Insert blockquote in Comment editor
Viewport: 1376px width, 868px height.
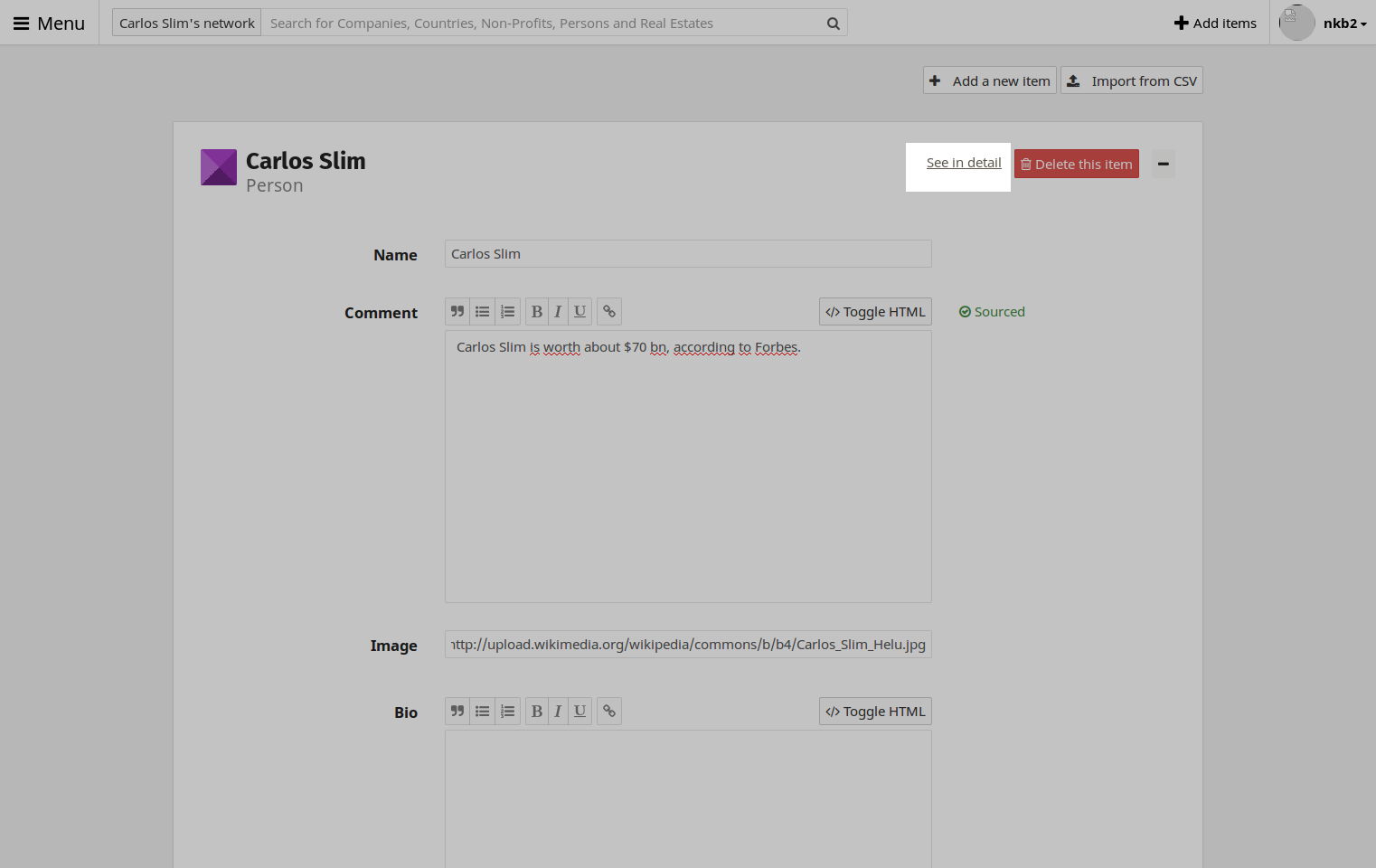pos(457,312)
